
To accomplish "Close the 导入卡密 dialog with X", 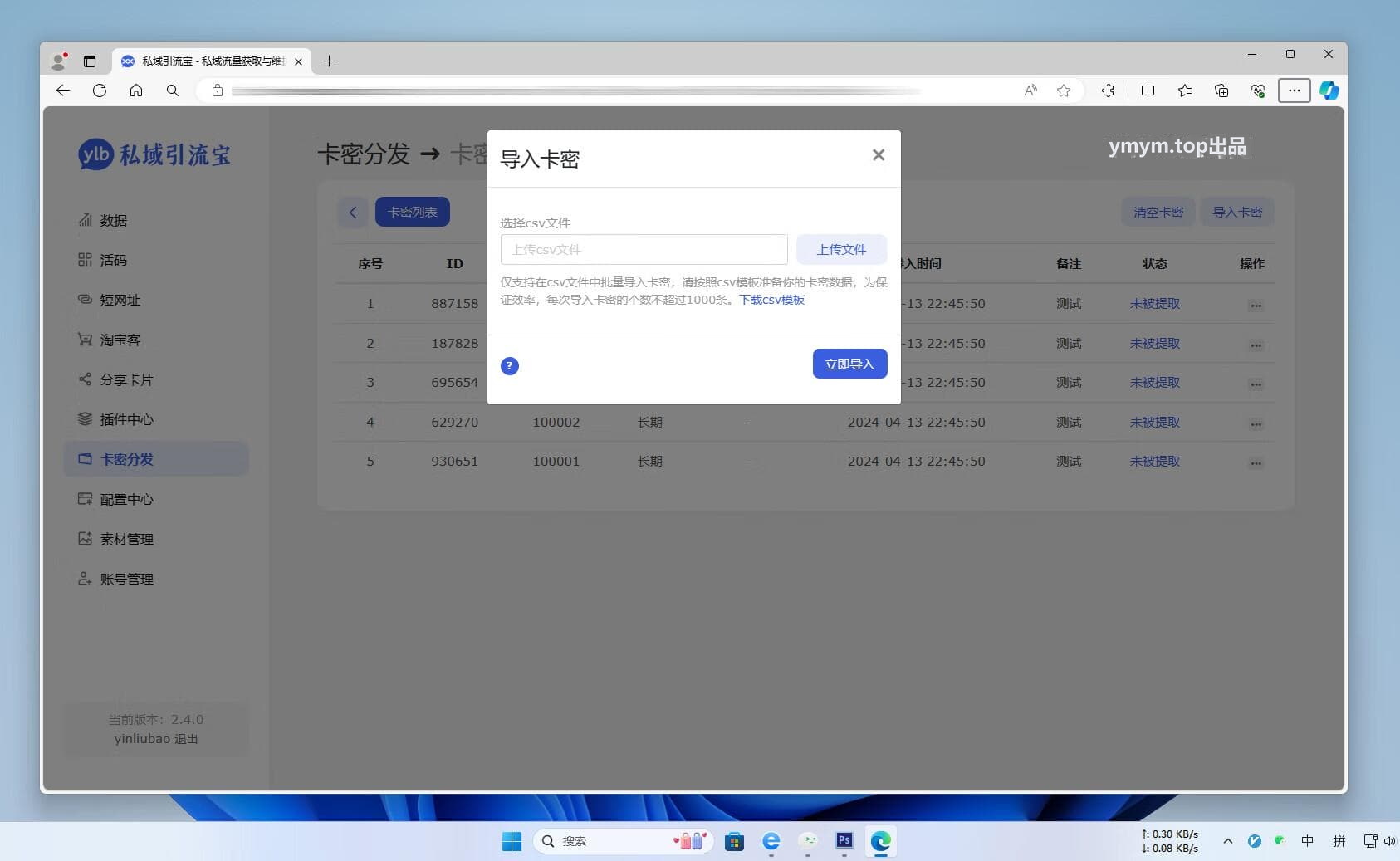I will coord(879,155).
